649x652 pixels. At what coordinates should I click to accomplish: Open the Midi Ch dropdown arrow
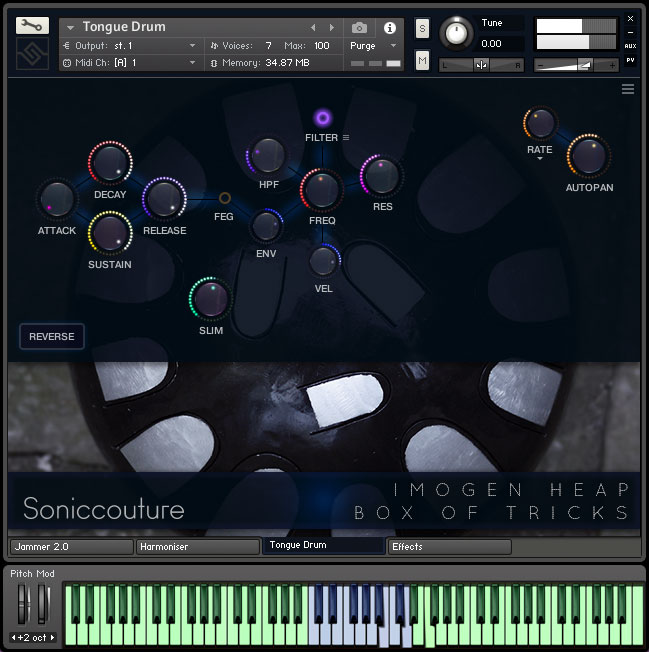192,63
